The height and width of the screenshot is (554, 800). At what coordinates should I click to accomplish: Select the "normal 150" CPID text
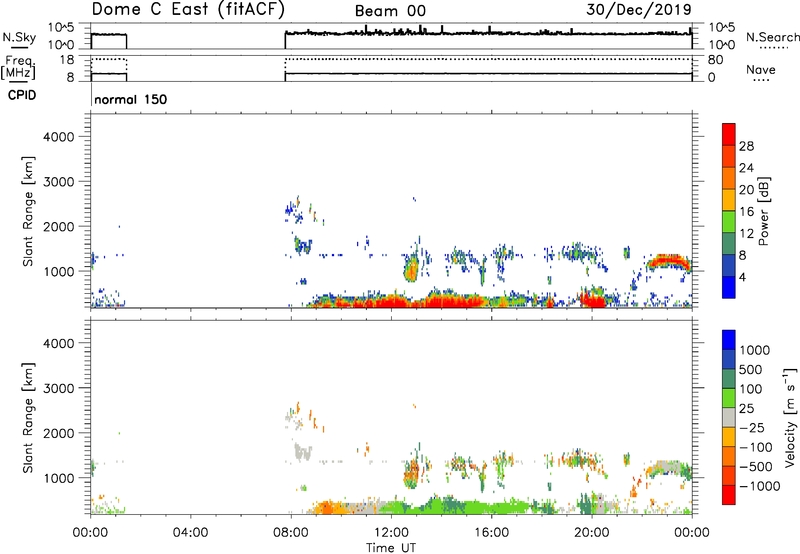131,99
